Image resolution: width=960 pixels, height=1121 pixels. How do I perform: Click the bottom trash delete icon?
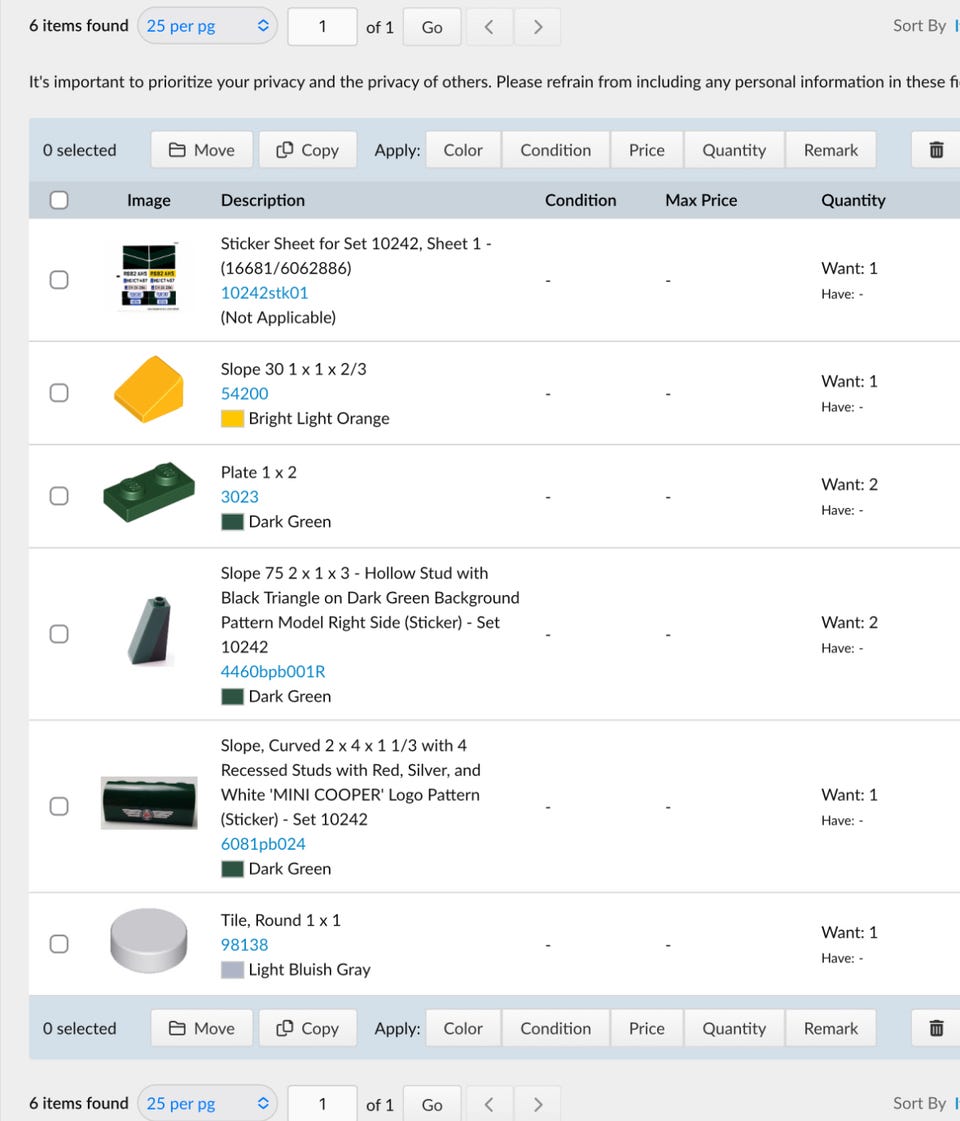click(x=936, y=1028)
